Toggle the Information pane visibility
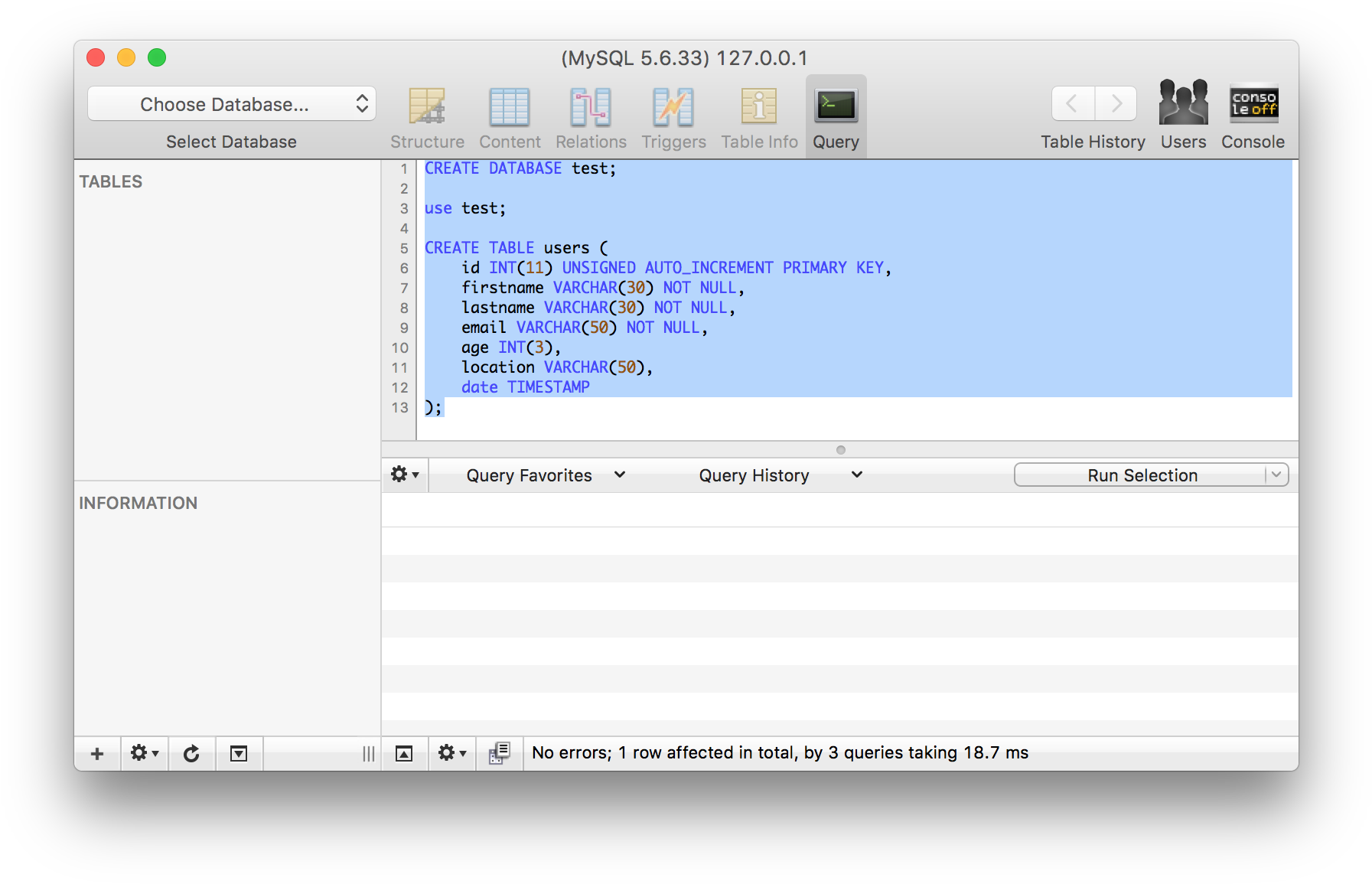 [x=239, y=754]
